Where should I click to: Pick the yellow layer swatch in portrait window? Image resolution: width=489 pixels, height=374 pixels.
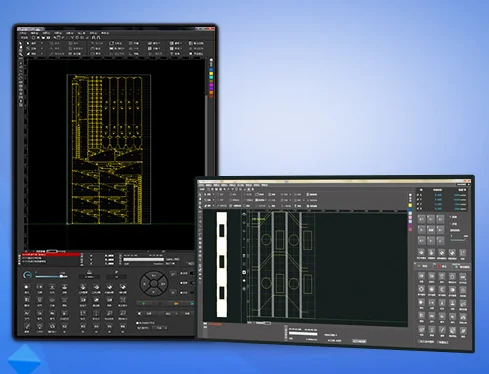coord(211,74)
